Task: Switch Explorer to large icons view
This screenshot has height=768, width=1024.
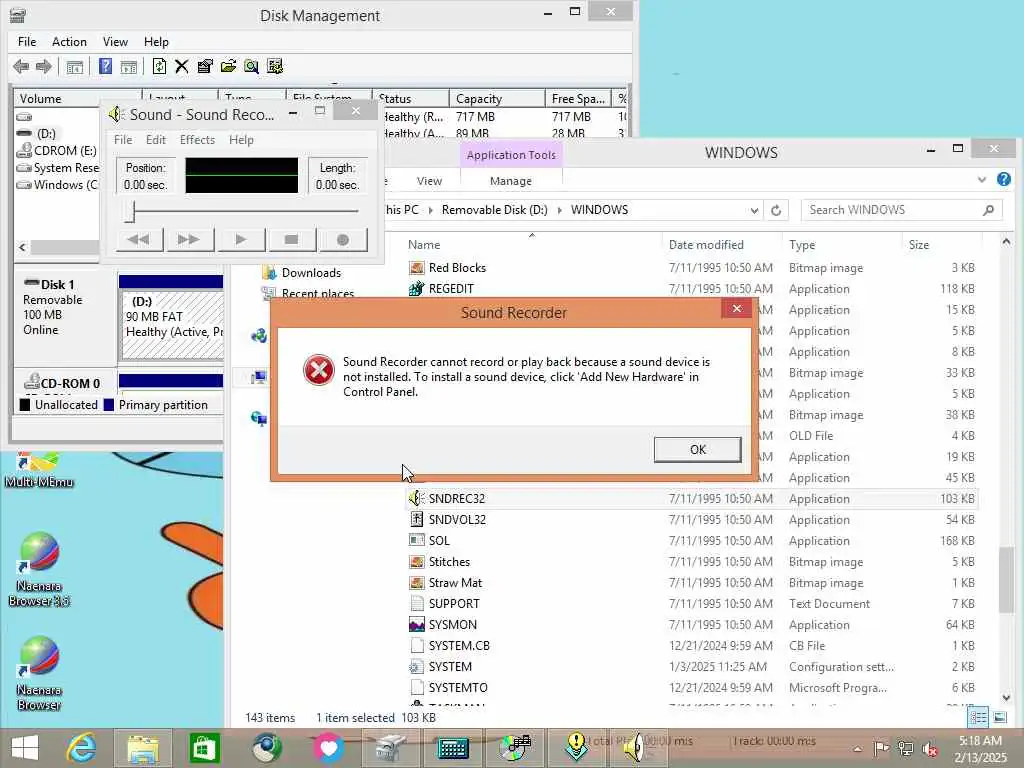Action: (x=1000, y=717)
